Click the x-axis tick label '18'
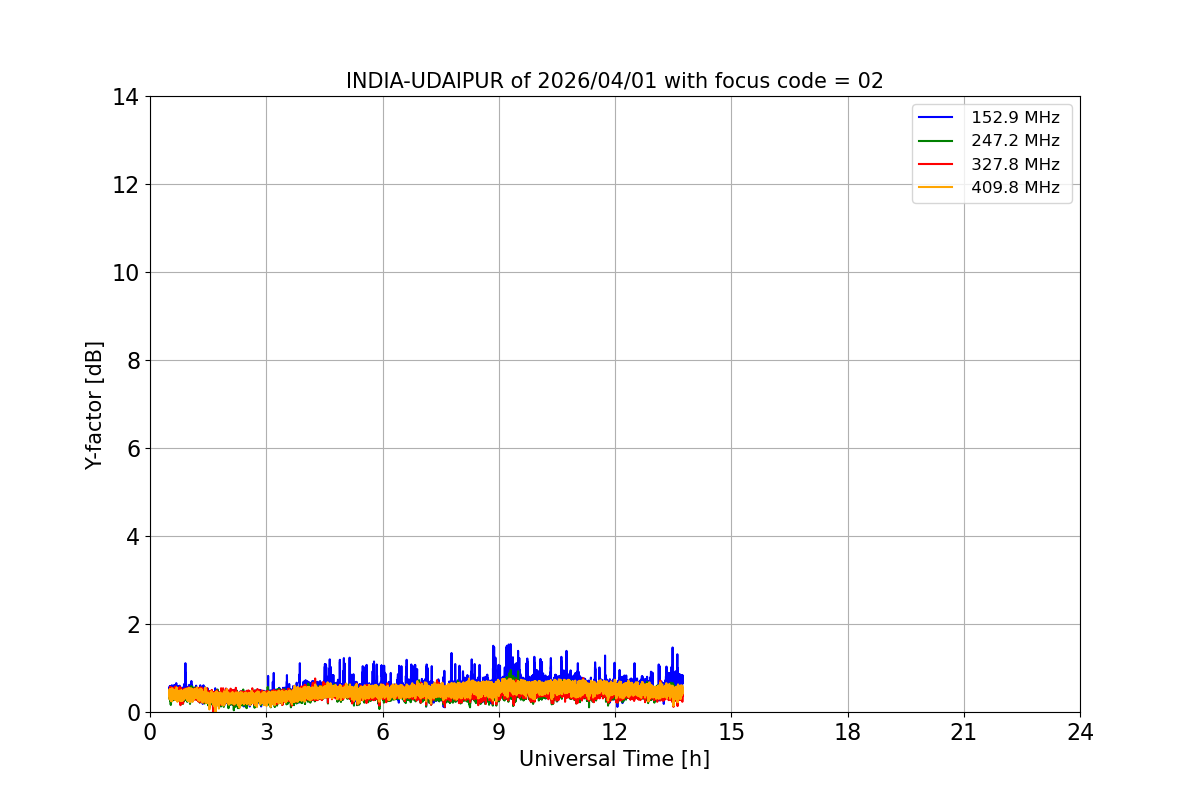Image resolution: width=1200 pixels, height=800 pixels. [x=848, y=732]
